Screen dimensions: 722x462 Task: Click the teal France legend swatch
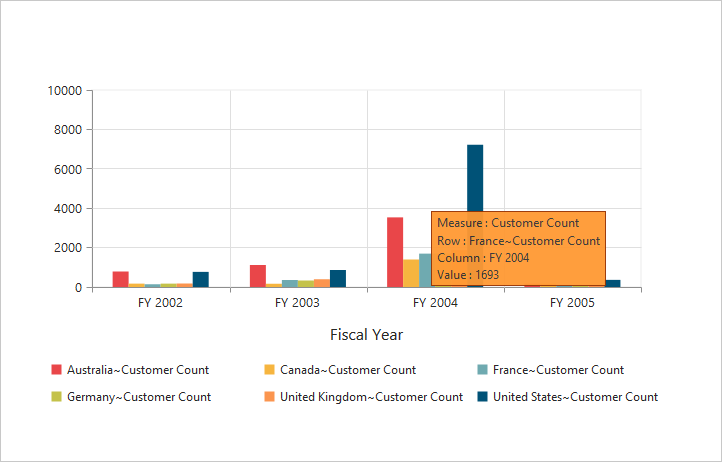click(483, 370)
